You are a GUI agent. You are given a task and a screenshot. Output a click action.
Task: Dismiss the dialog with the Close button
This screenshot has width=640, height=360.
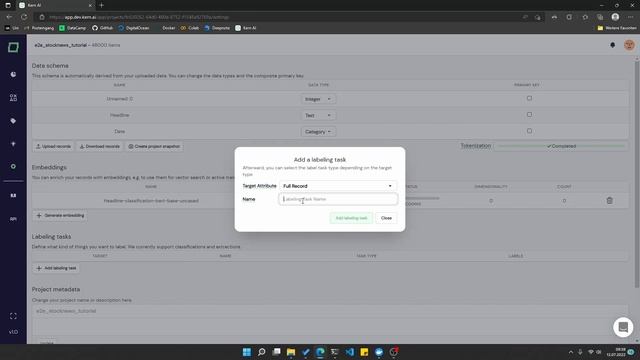(386, 218)
